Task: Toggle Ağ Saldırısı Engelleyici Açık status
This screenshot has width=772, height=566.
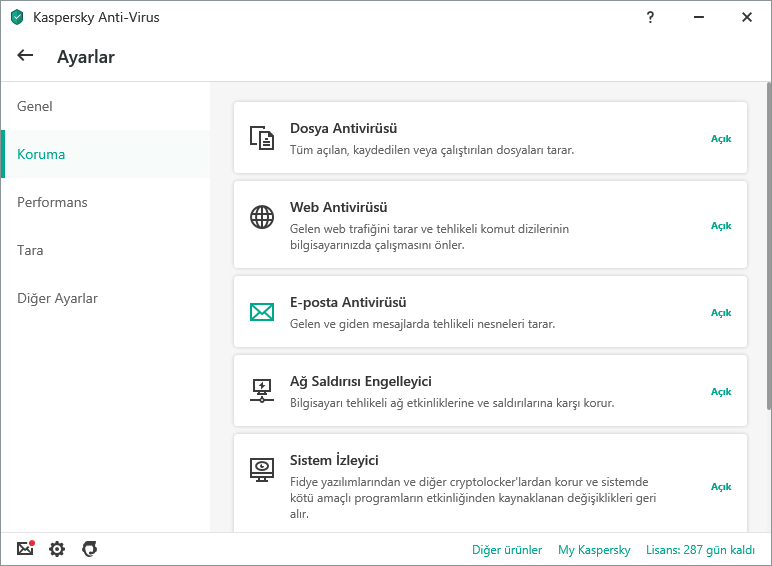Action: pyautogui.click(x=721, y=392)
